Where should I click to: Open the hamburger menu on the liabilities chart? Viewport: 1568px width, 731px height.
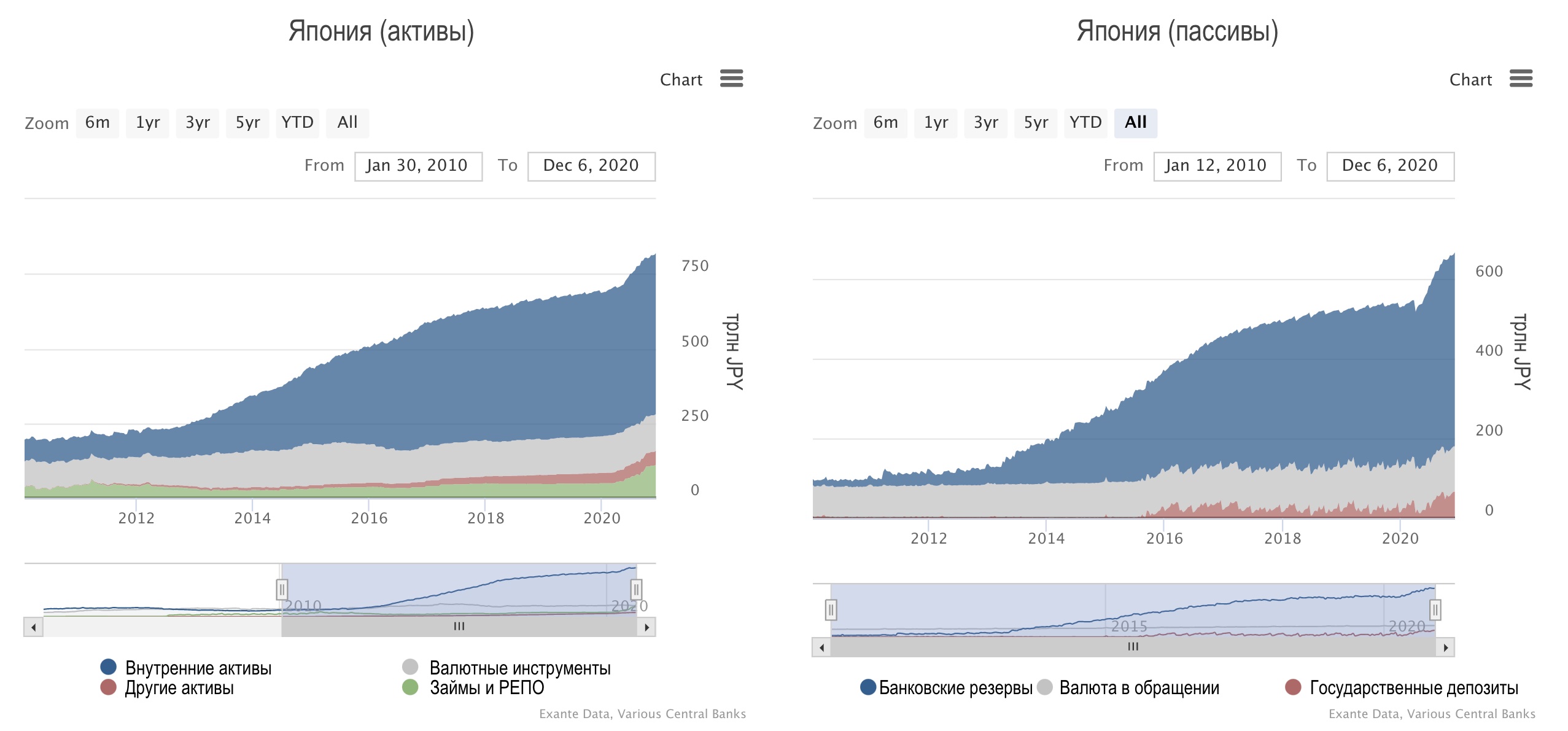click(x=1520, y=79)
